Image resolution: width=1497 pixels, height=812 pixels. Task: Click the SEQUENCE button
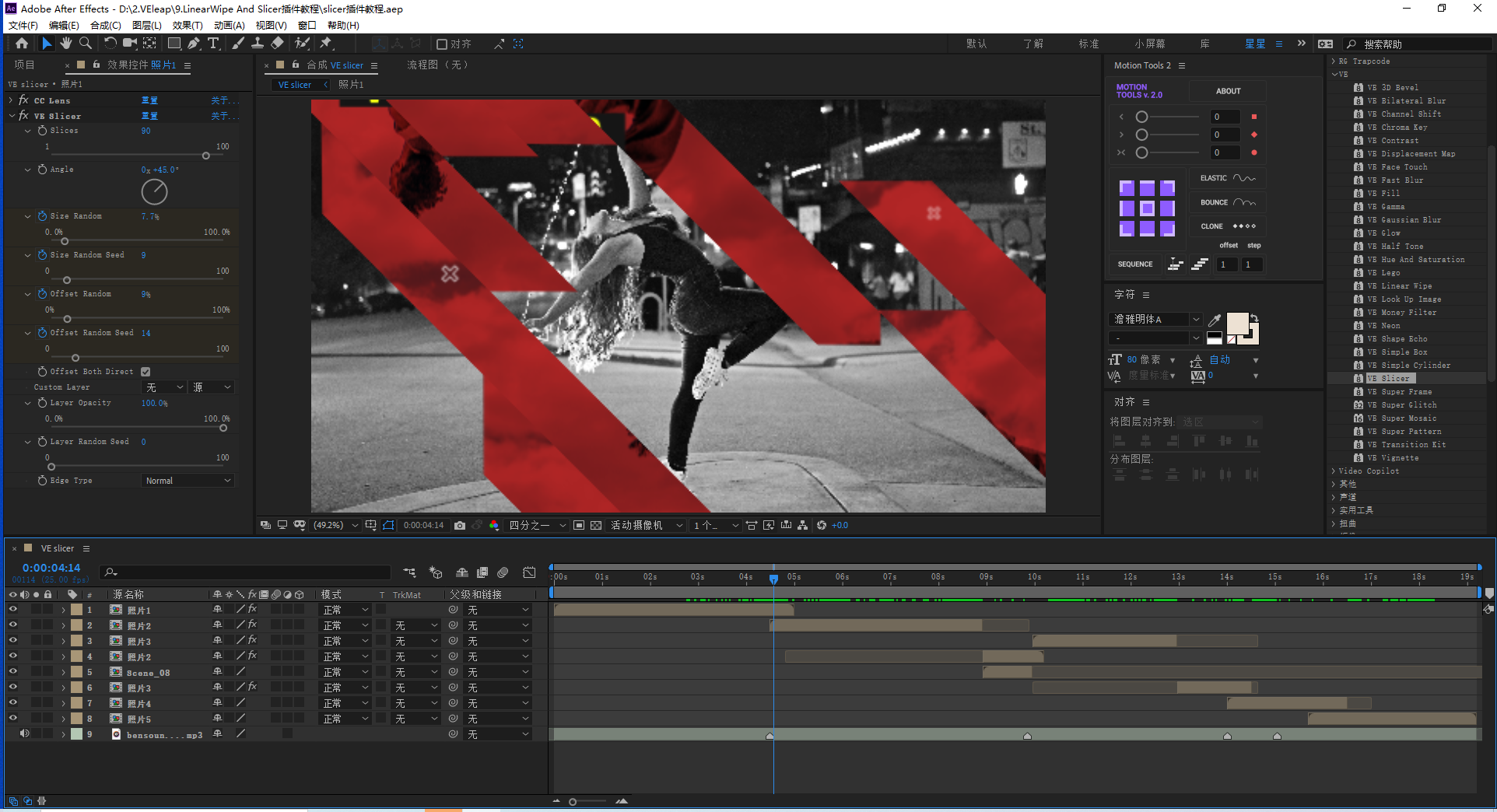point(1135,264)
